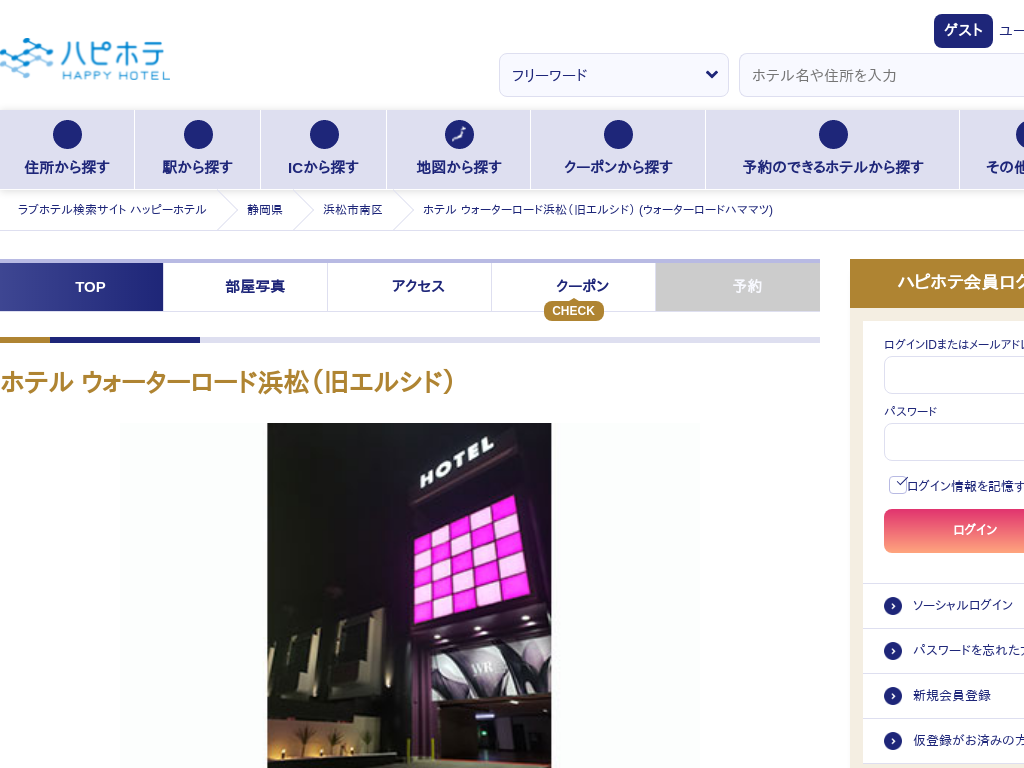Click the pink ログイン button
The width and height of the screenshot is (1024, 768).
[954, 530]
